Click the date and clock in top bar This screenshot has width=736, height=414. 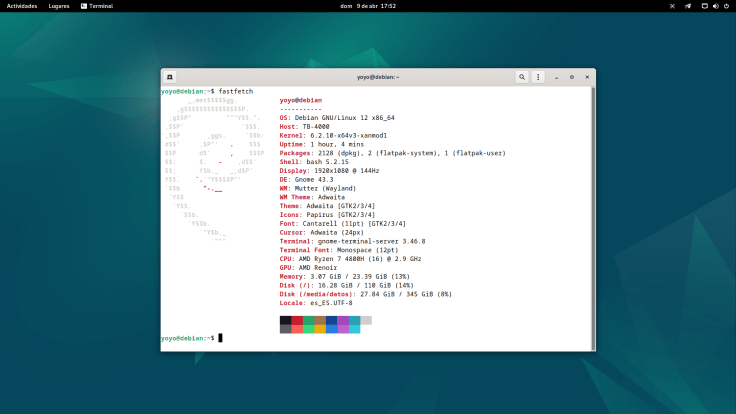(x=367, y=5)
